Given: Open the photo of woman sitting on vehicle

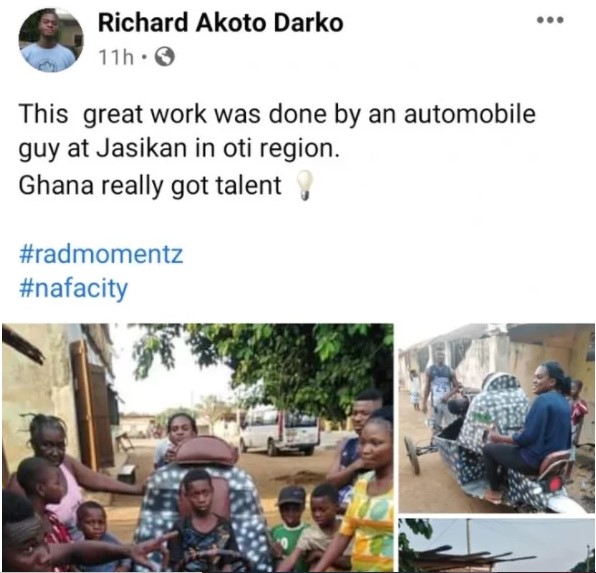Looking at the screenshot, I should [497, 418].
